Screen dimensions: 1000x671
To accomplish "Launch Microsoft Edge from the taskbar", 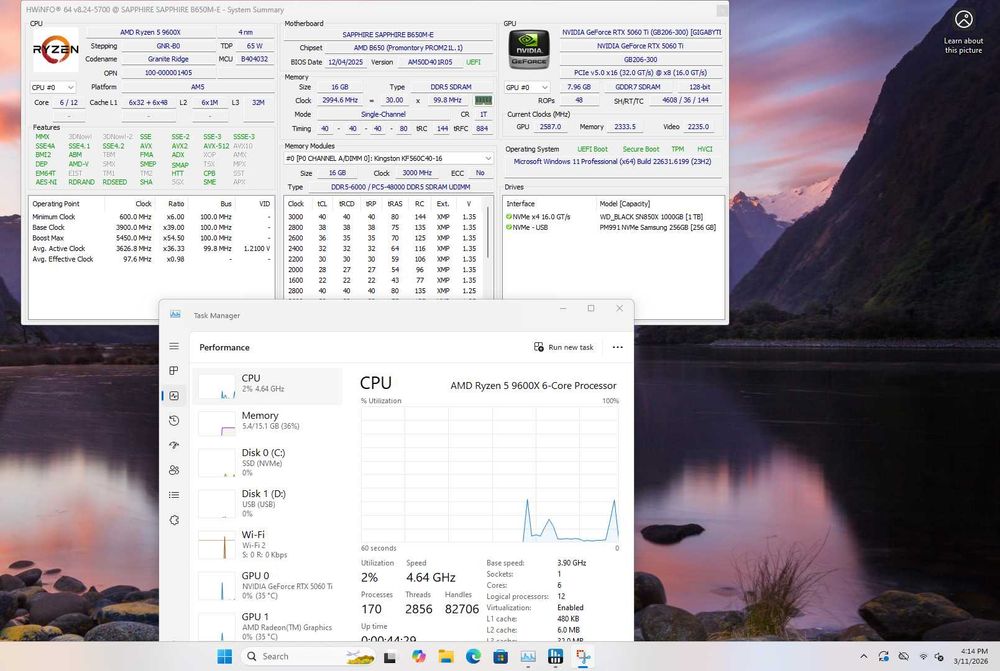I will (473, 656).
